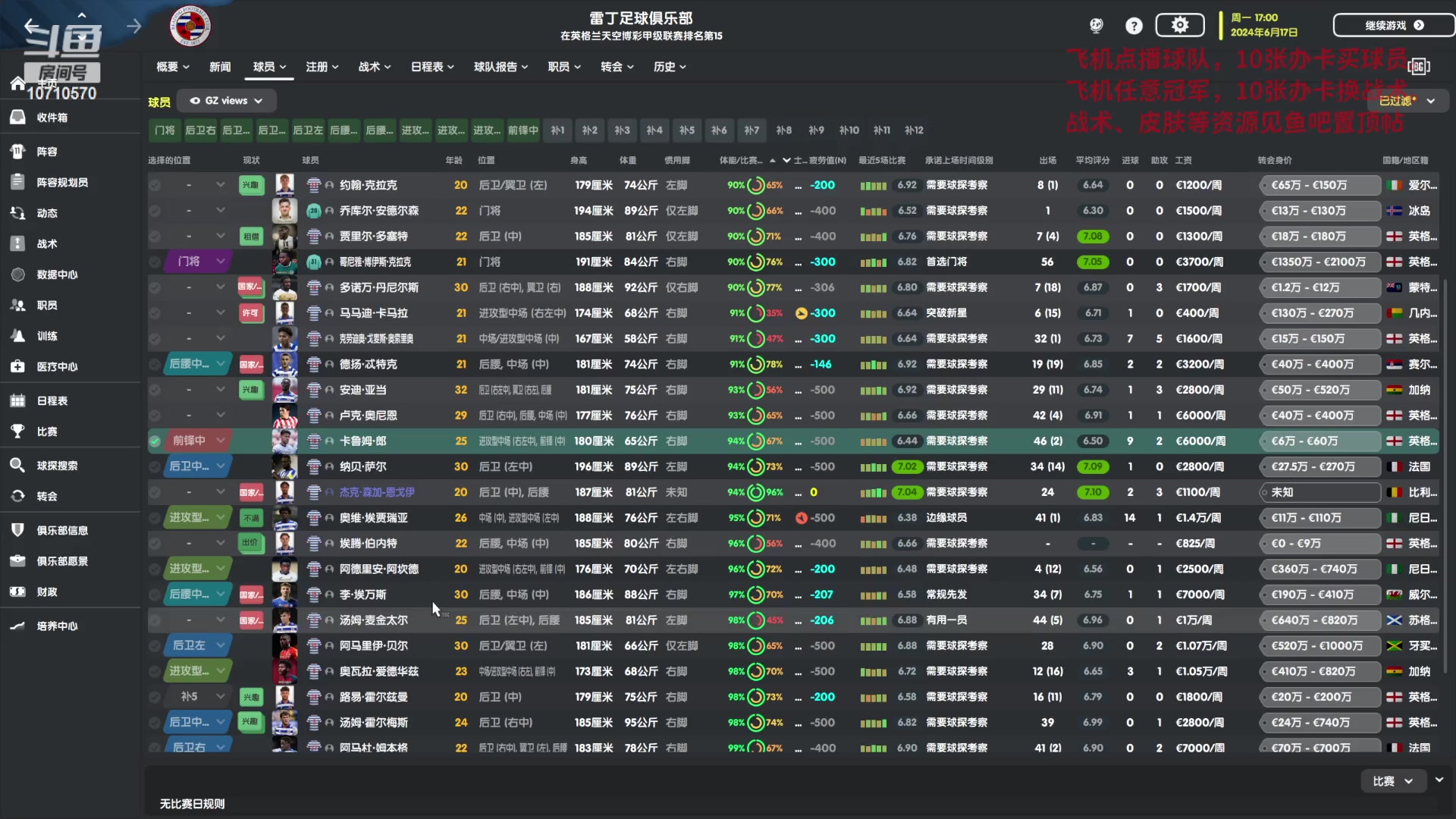Expand the bottom panel chevron

pos(1439,780)
